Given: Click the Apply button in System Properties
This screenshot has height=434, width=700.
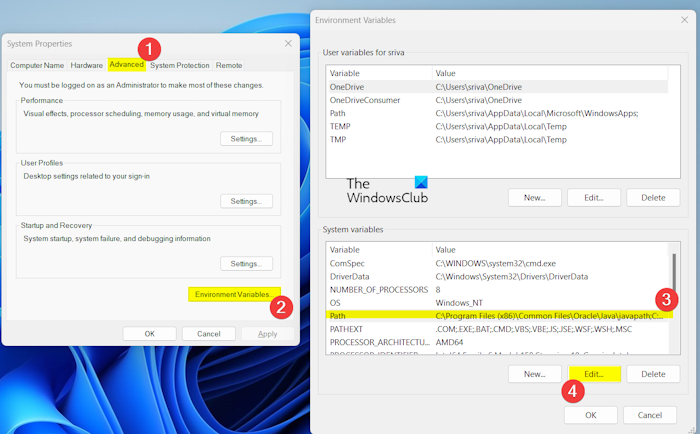Looking at the screenshot, I should [267, 334].
